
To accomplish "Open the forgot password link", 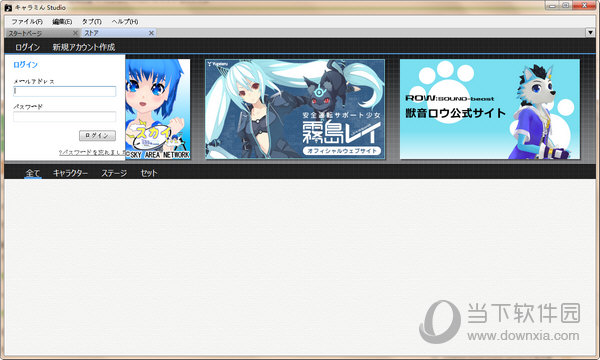I will click(x=92, y=152).
